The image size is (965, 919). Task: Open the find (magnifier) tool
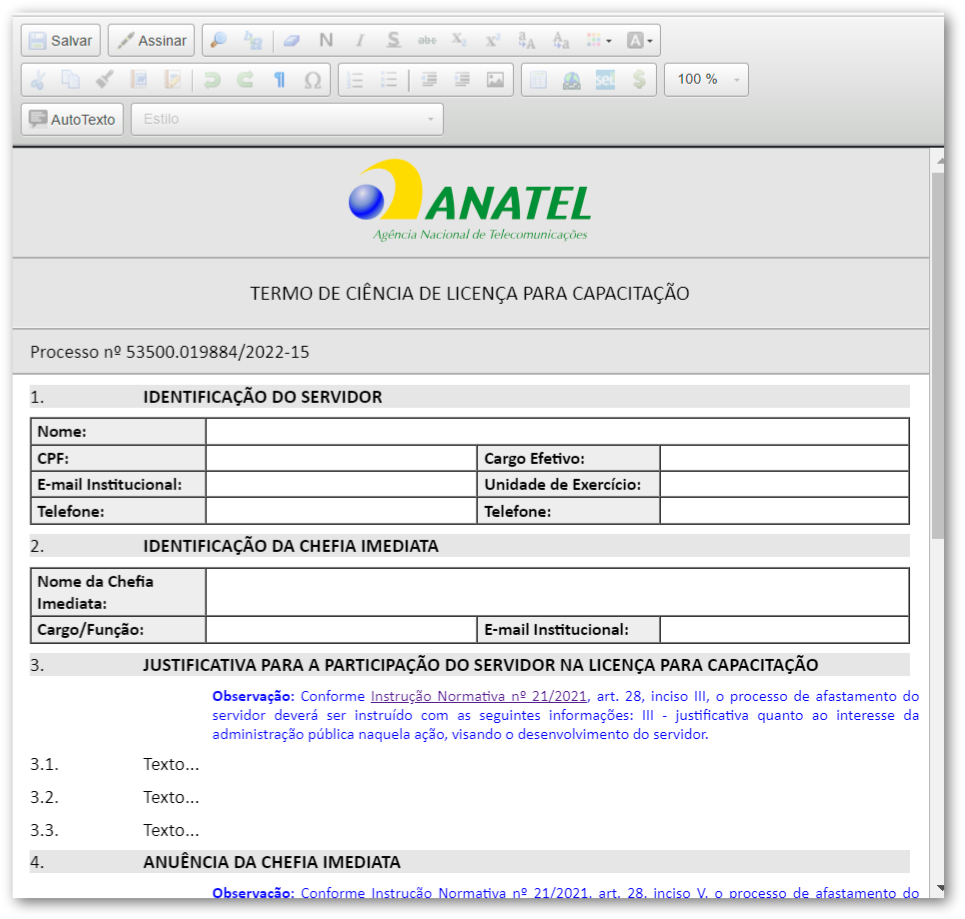(219, 41)
